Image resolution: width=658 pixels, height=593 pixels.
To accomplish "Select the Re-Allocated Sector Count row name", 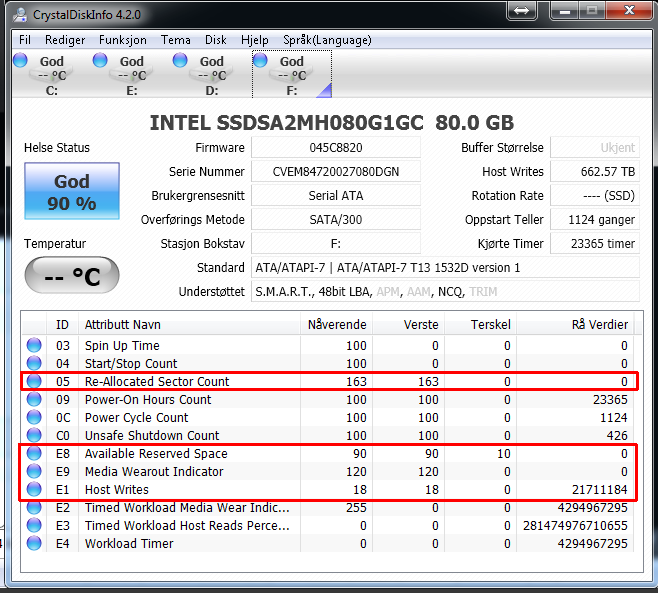I will (157, 381).
